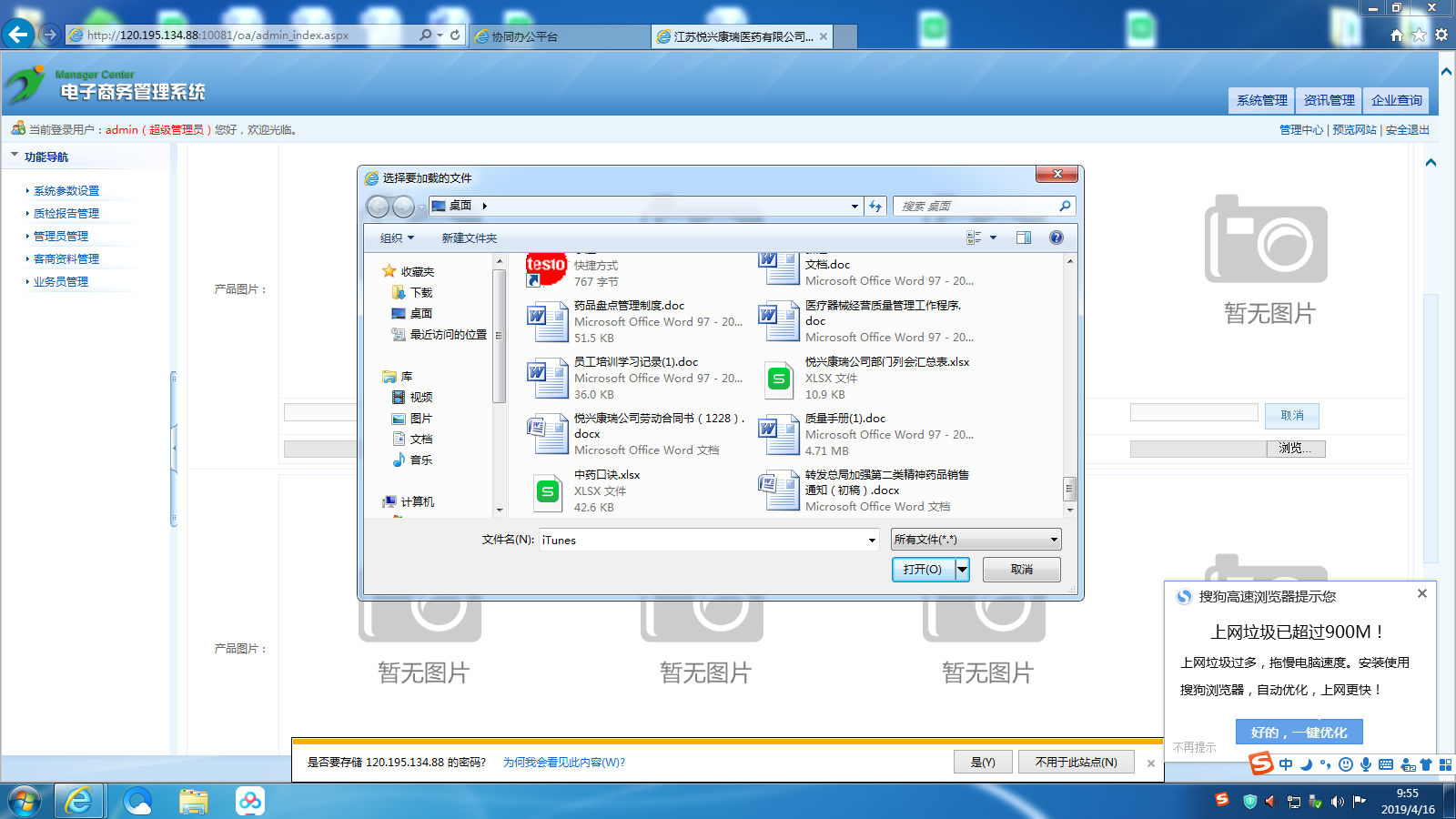
Task: Click the 打开(O) button
Action: point(923,570)
